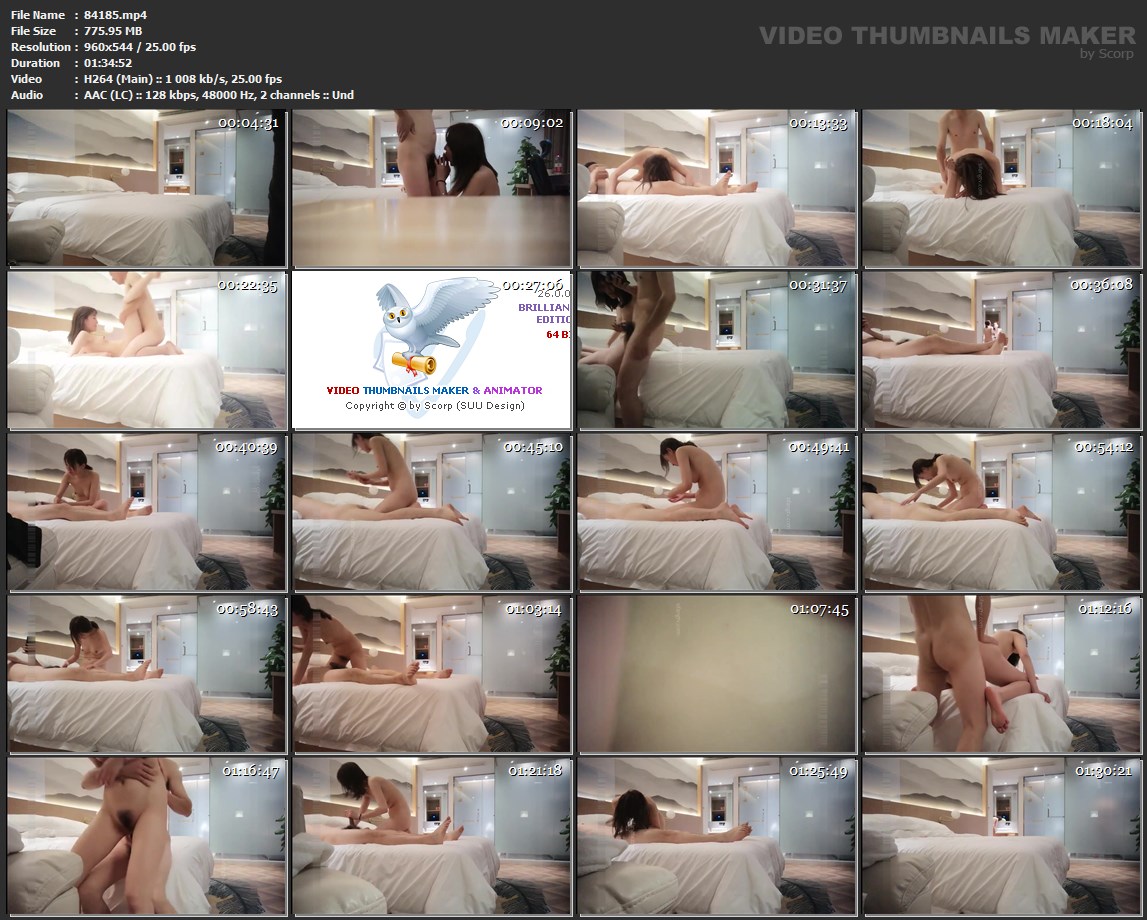The height and width of the screenshot is (920, 1147).
Task: Select the empty-room thumbnail timestamped 01:30:21
Action: coord(1002,836)
